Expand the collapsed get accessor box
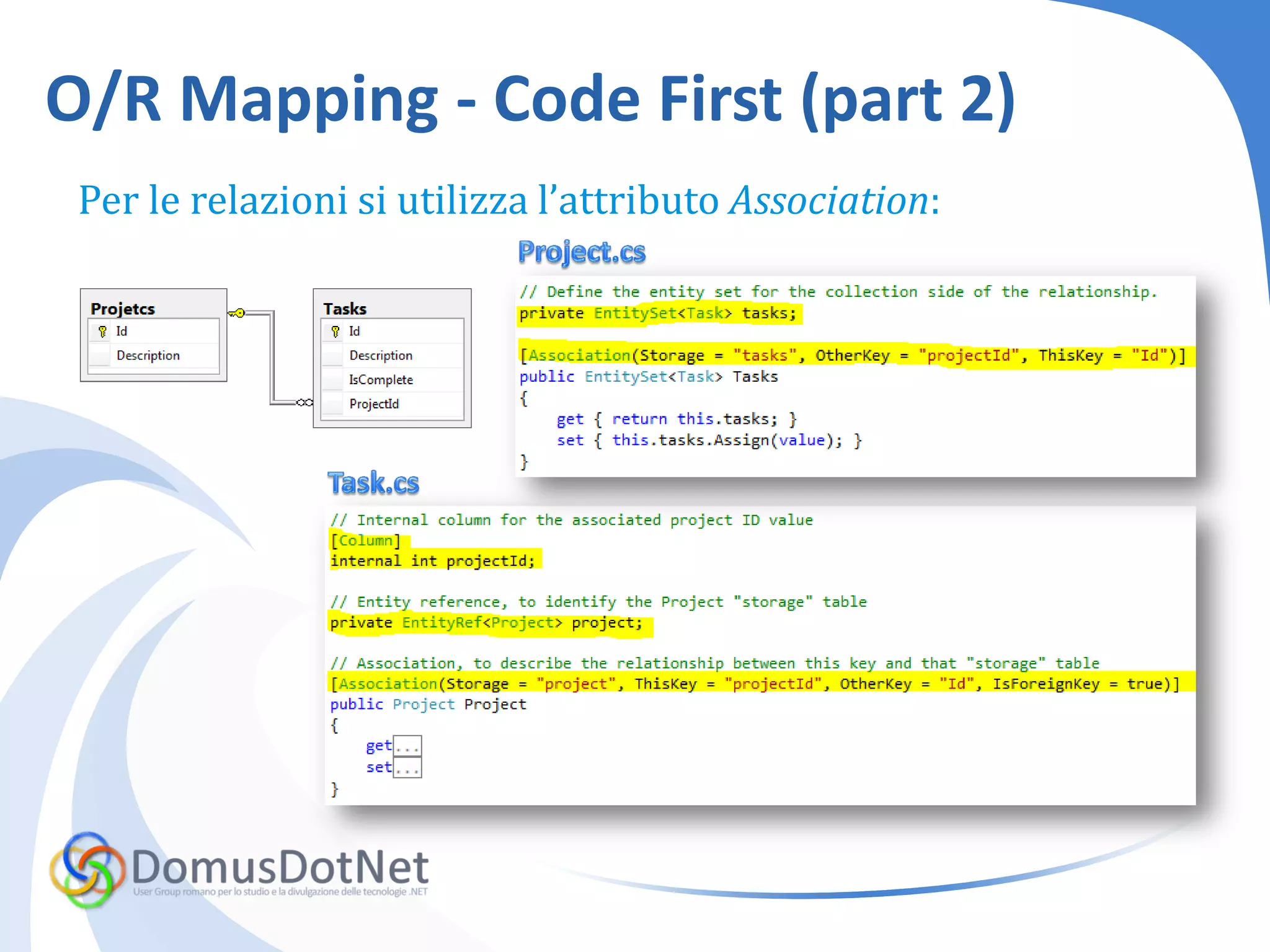The height and width of the screenshot is (952, 1270). [x=407, y=746]
